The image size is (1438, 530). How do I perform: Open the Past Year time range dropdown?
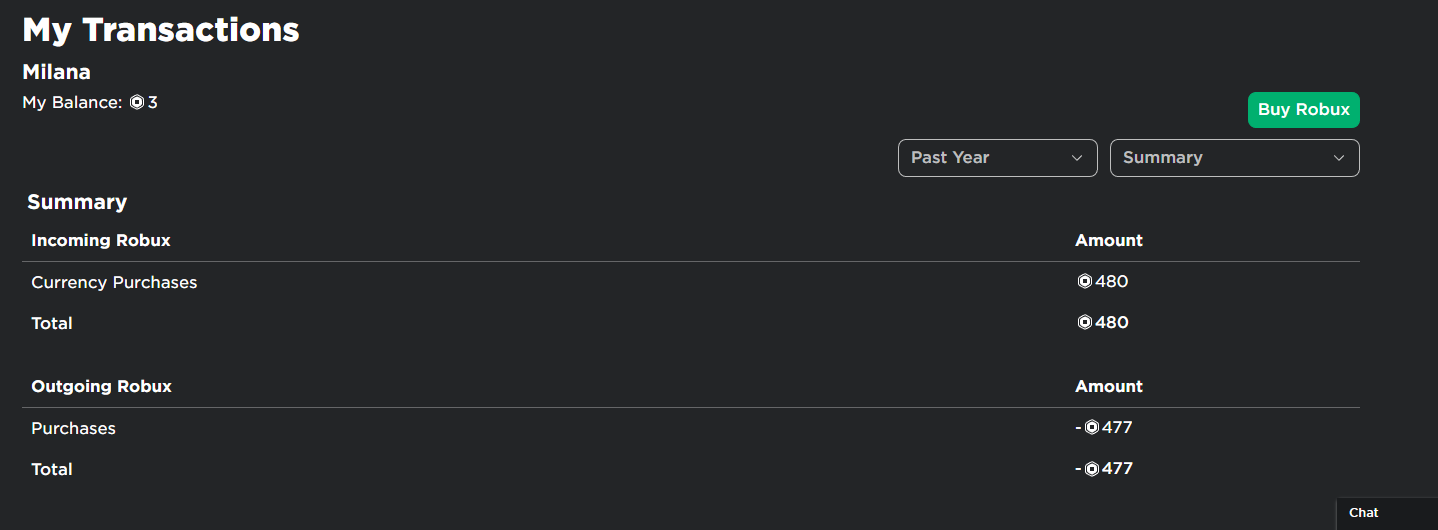pyautogui.click(x=998, y=158)
